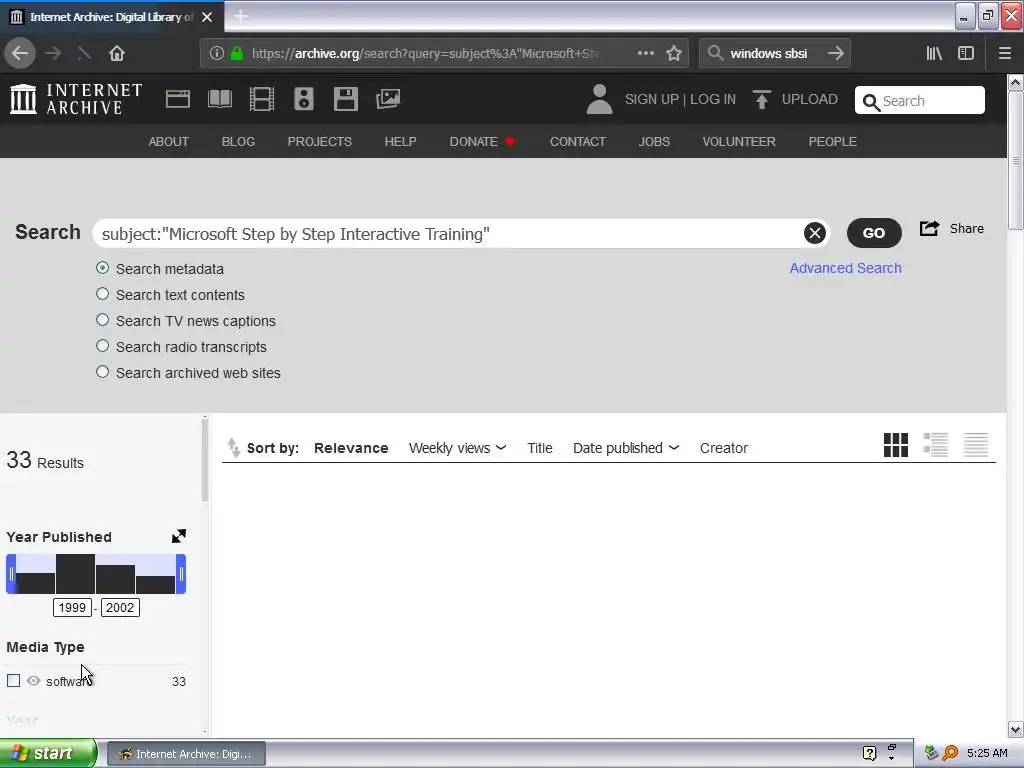Check the software media type checkbox
The height and width of the screenshot is (768, 1024).
pos(13,680)
